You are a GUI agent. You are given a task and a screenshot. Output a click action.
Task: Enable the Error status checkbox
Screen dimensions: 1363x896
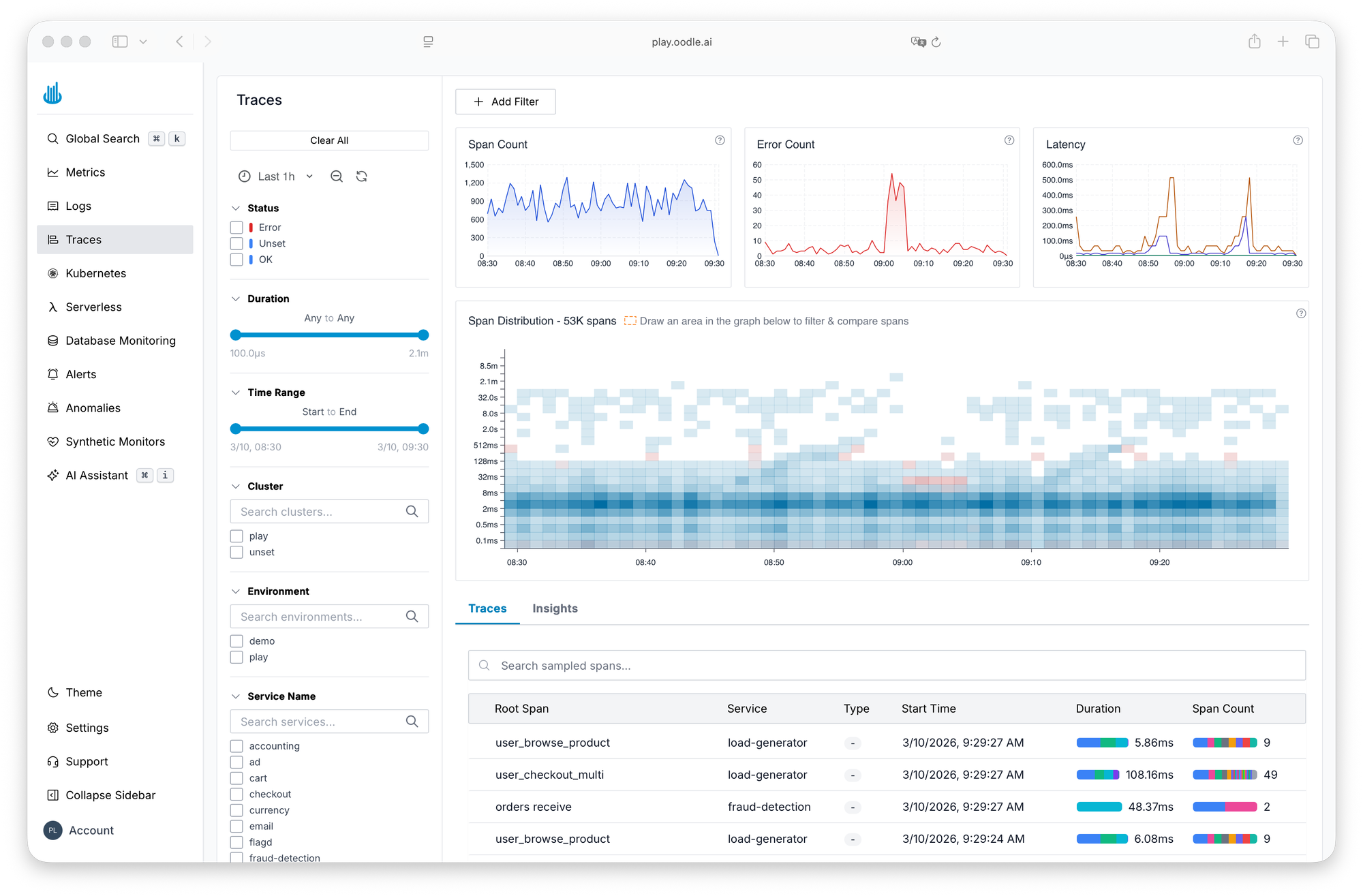tap(236, 228)
